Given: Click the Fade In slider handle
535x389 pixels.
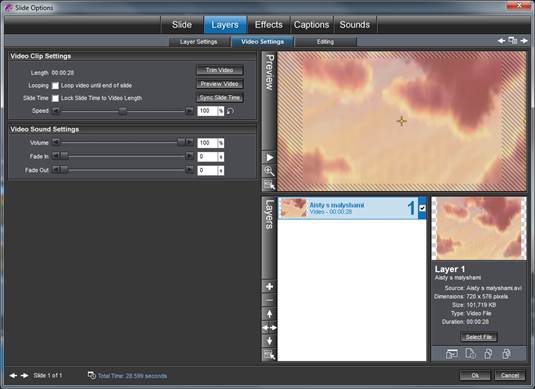Looking at the screenshot, I should tap(64, 156).
